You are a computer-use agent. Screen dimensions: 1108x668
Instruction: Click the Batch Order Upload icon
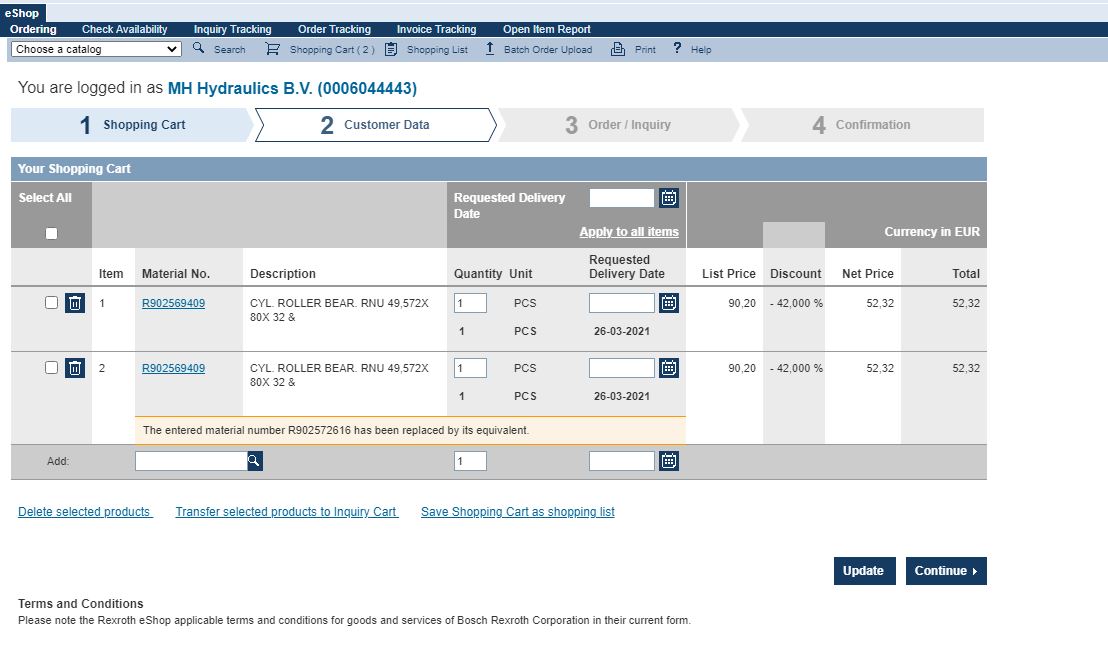coord(490,48)
